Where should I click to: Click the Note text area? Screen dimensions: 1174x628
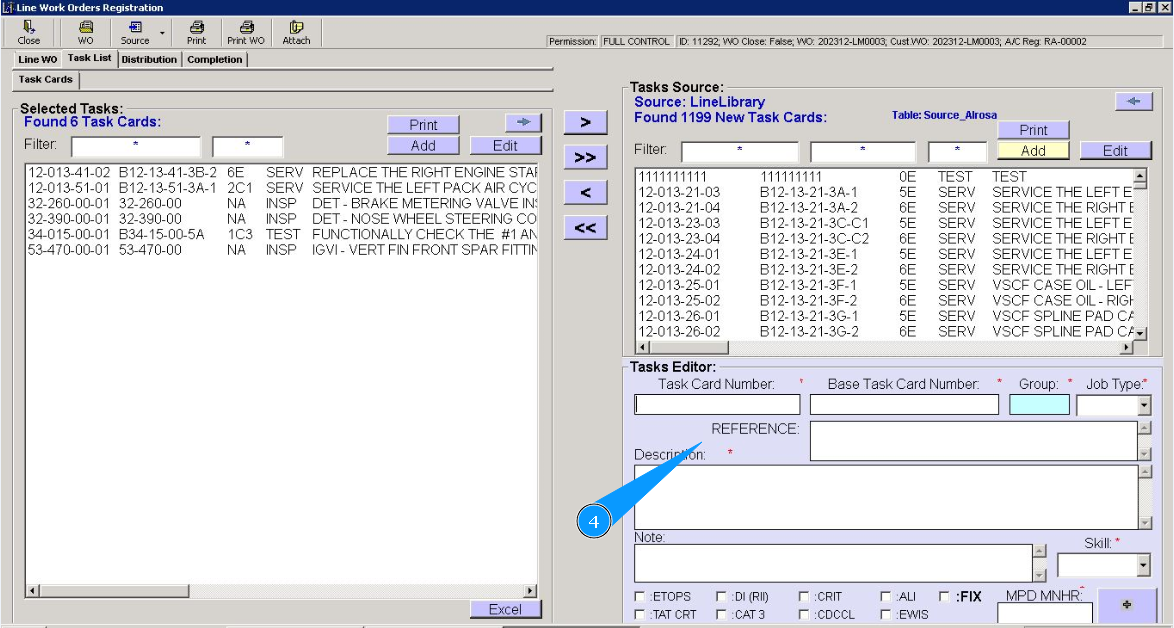[833, 564]
